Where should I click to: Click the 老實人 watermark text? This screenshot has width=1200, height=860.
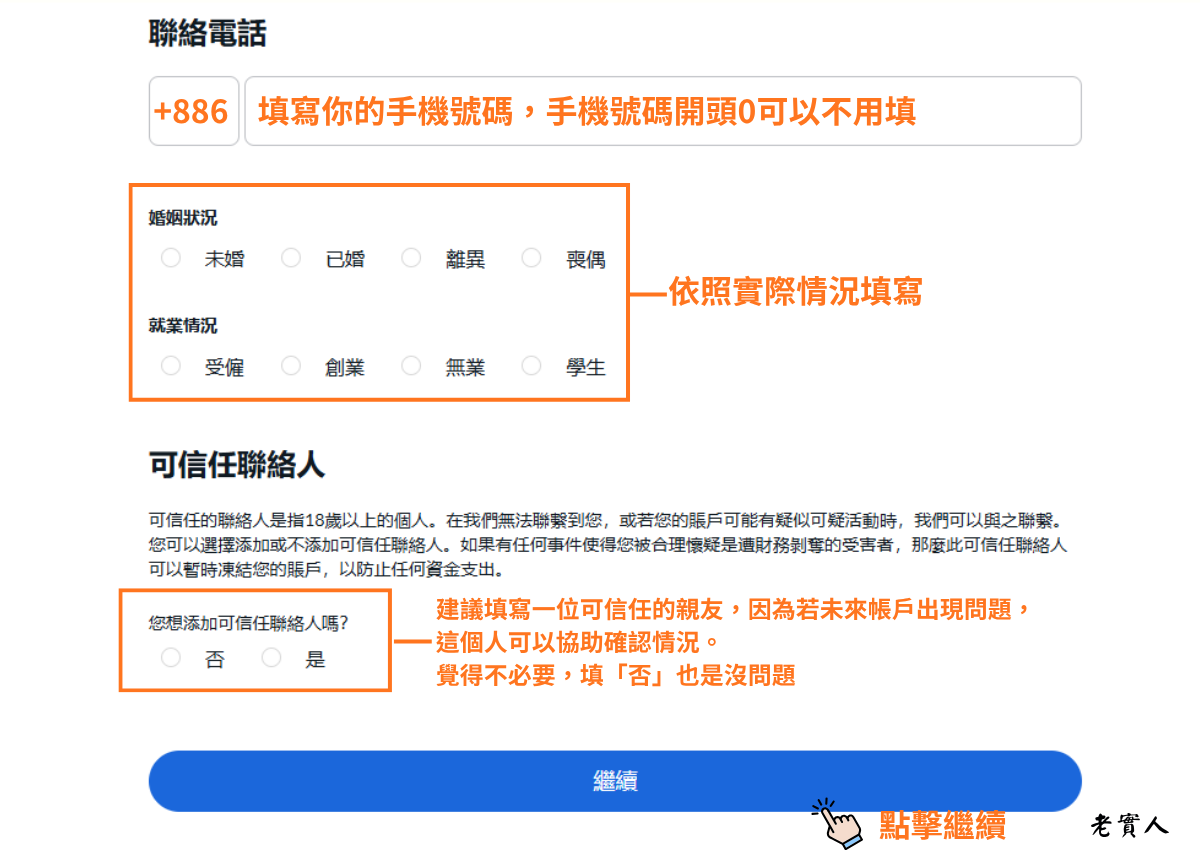[1129, 827]
